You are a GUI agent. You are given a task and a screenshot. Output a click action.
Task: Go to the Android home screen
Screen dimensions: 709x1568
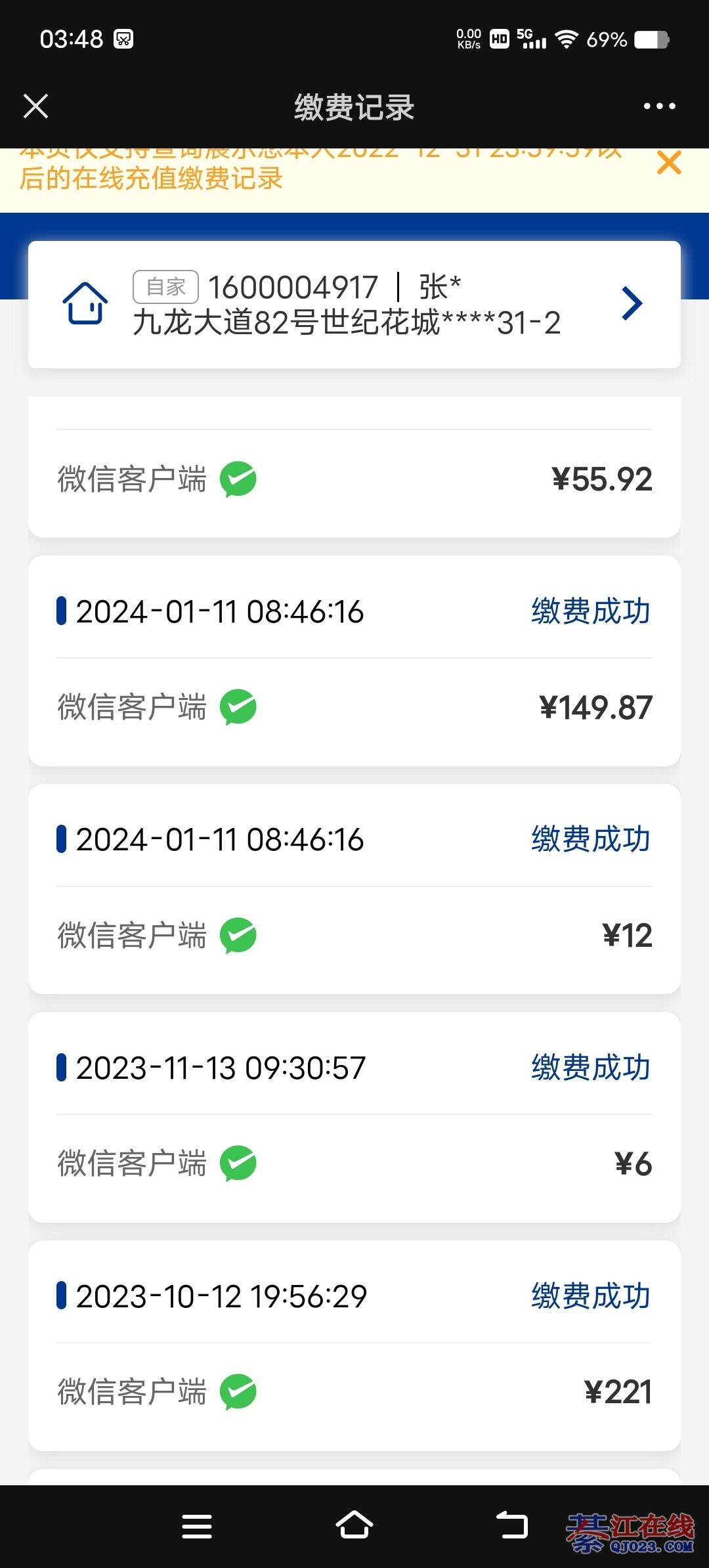click(x=354, y=1526)
